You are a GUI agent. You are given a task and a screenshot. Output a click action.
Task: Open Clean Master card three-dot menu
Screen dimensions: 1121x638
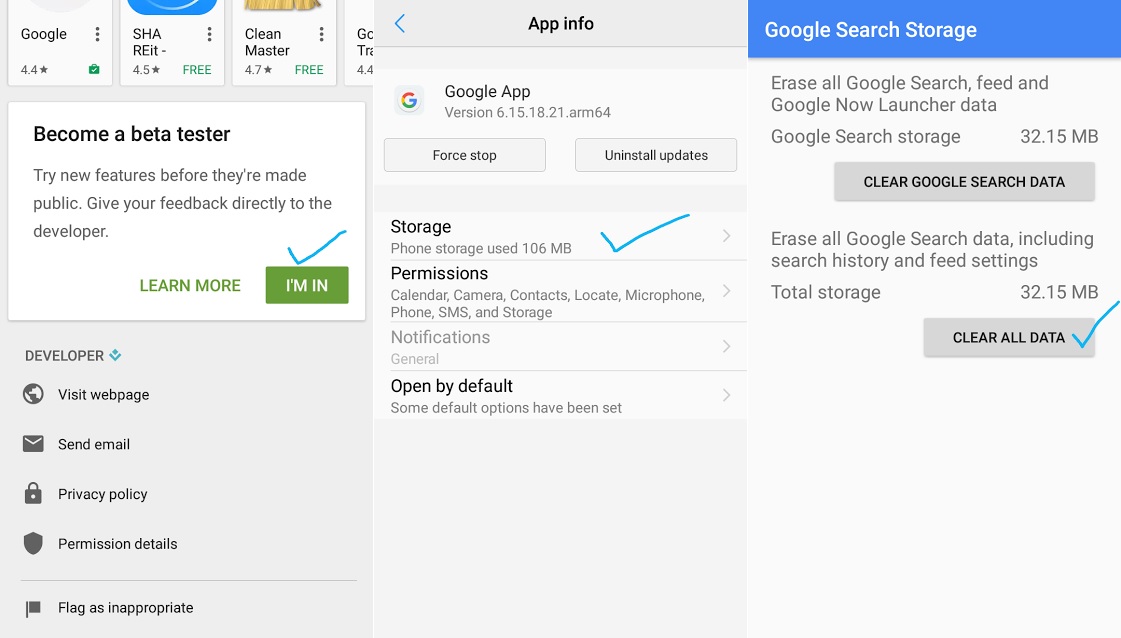(x=321, y=34)
